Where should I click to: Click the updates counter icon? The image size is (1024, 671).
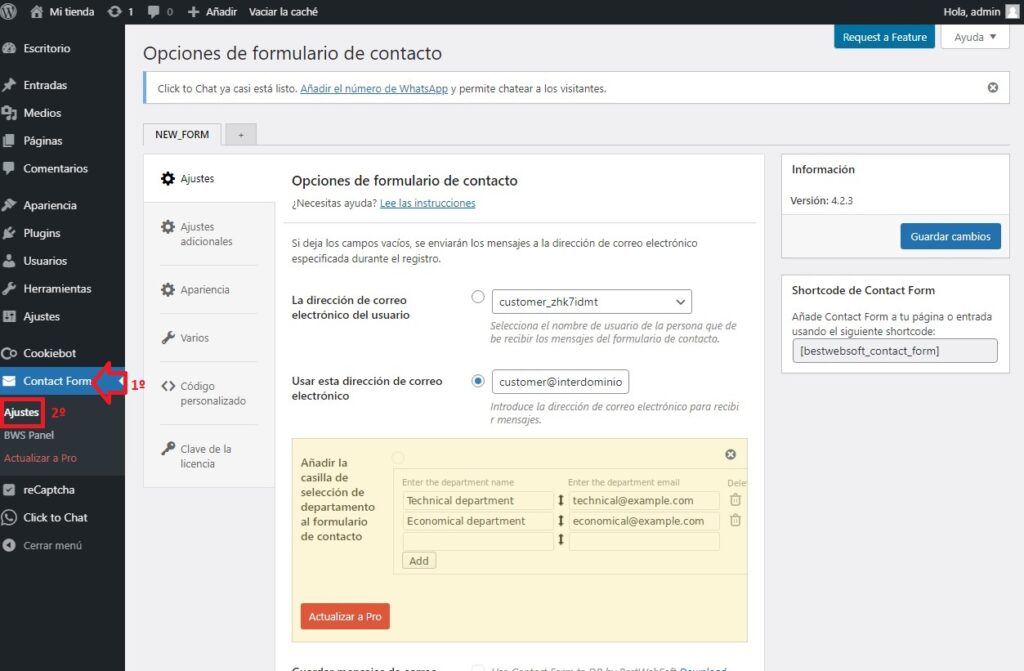tap(114, 12)
